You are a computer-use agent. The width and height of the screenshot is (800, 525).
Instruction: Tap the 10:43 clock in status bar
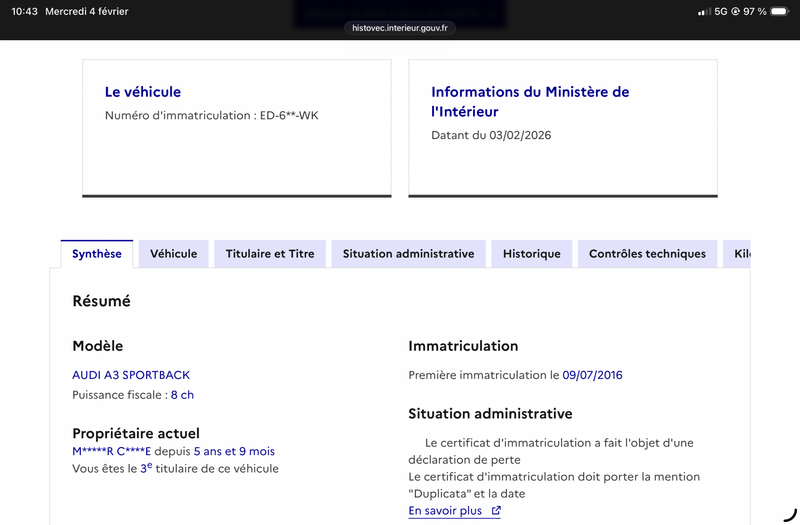point(25,12)
